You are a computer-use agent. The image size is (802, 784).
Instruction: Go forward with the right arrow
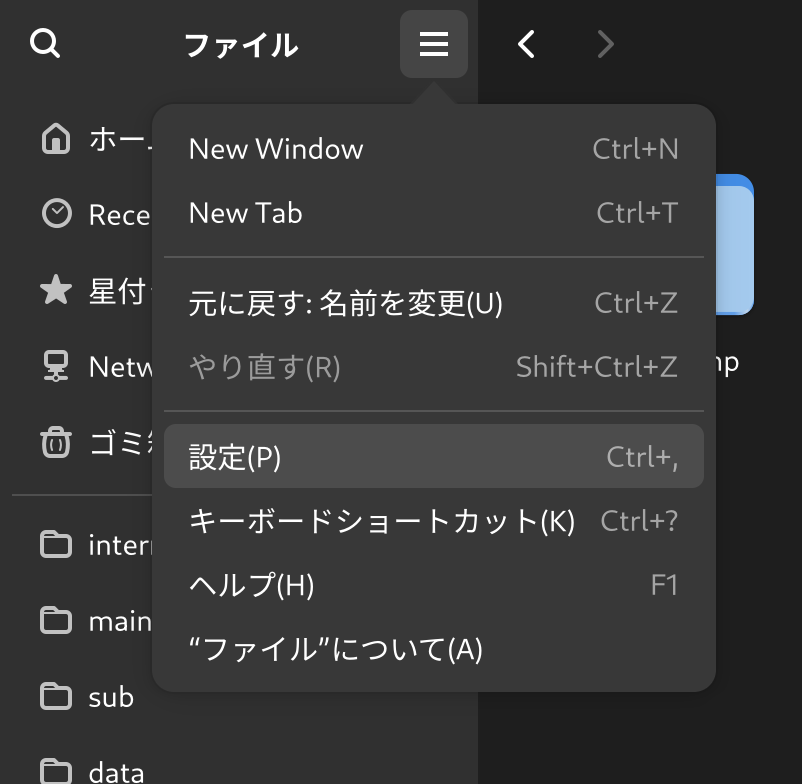[x=606, y=44]
